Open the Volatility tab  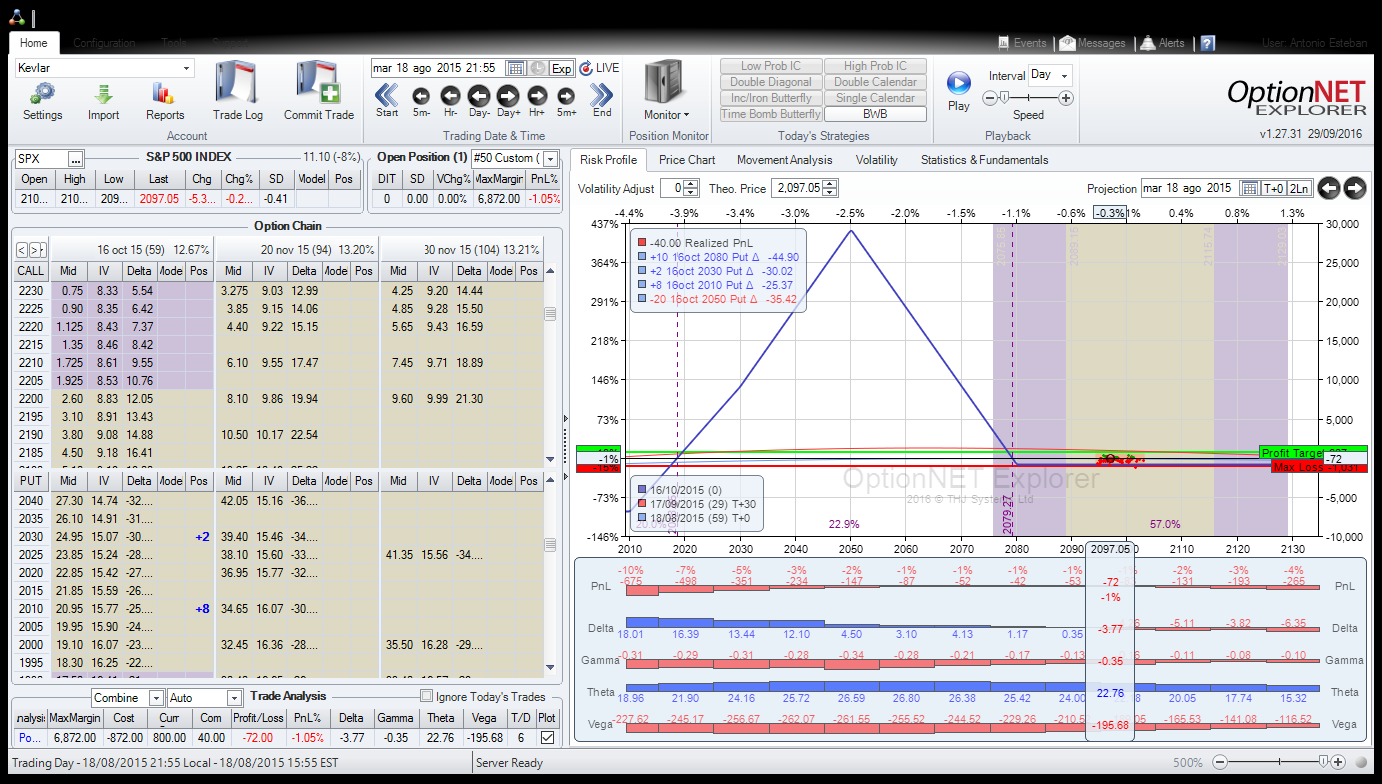tap(876, 160)
